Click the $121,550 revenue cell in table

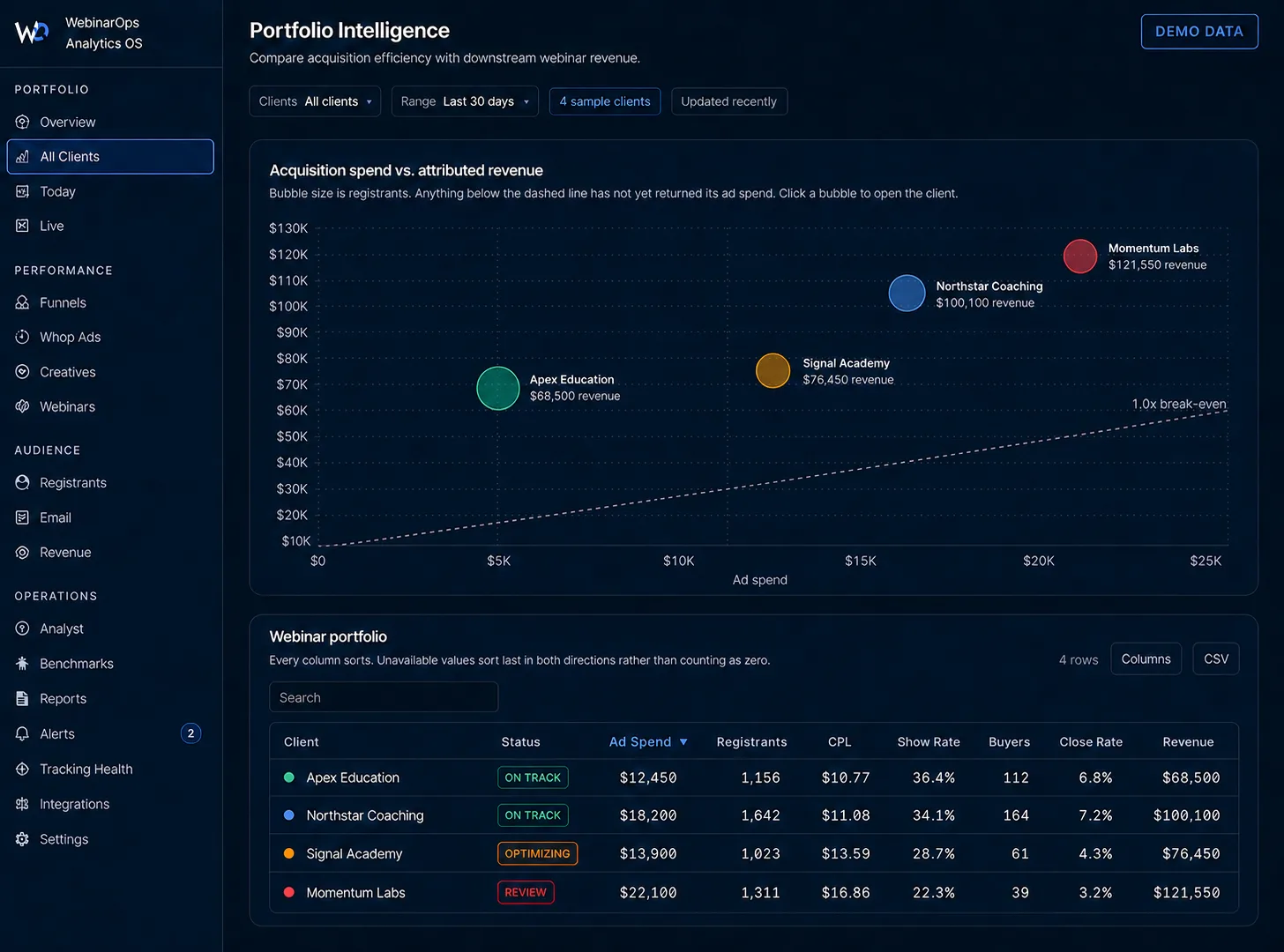tap(1186, 893)
